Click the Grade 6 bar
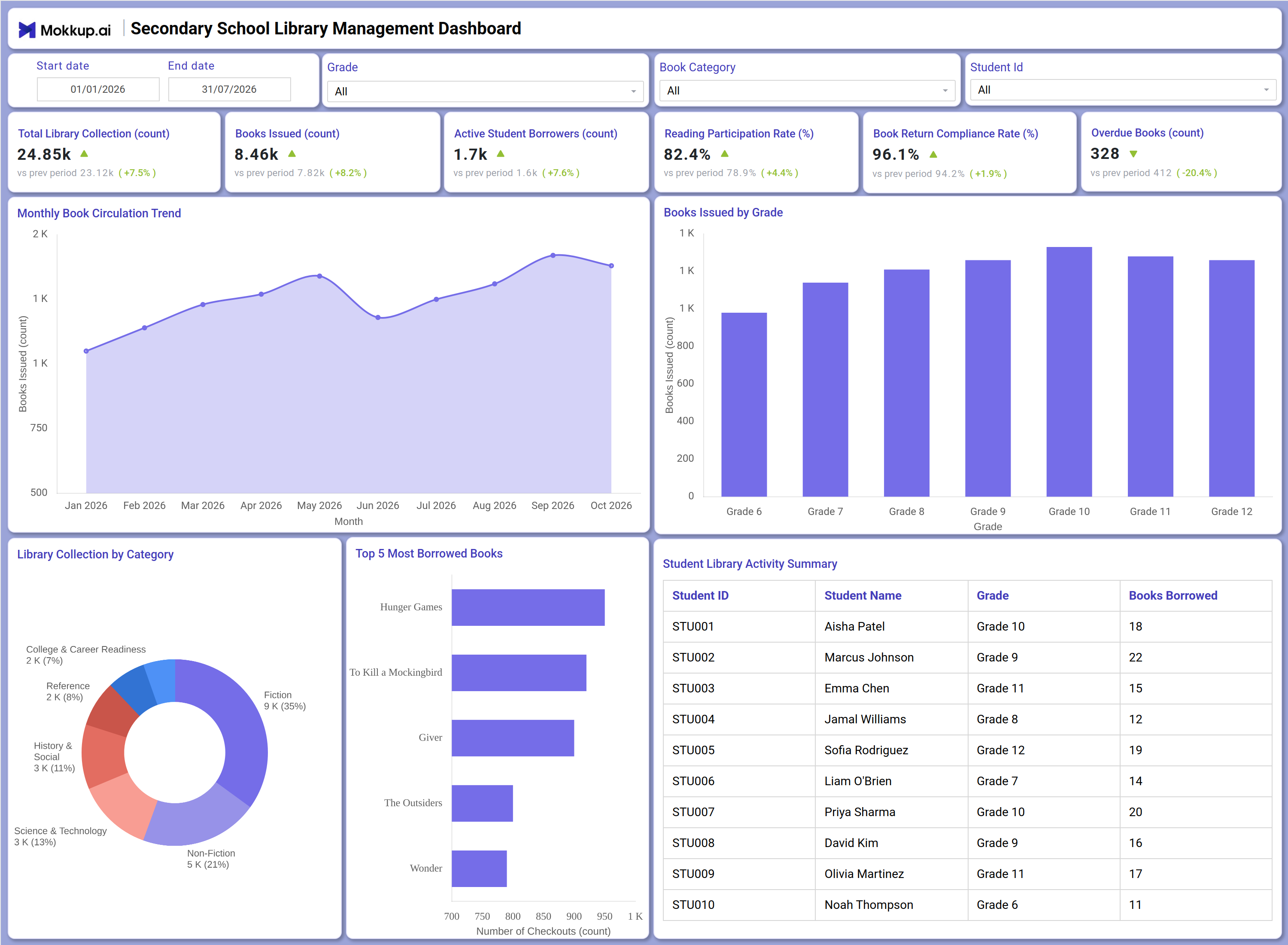This screenshot has height=945, width=1288. [744, 405]
